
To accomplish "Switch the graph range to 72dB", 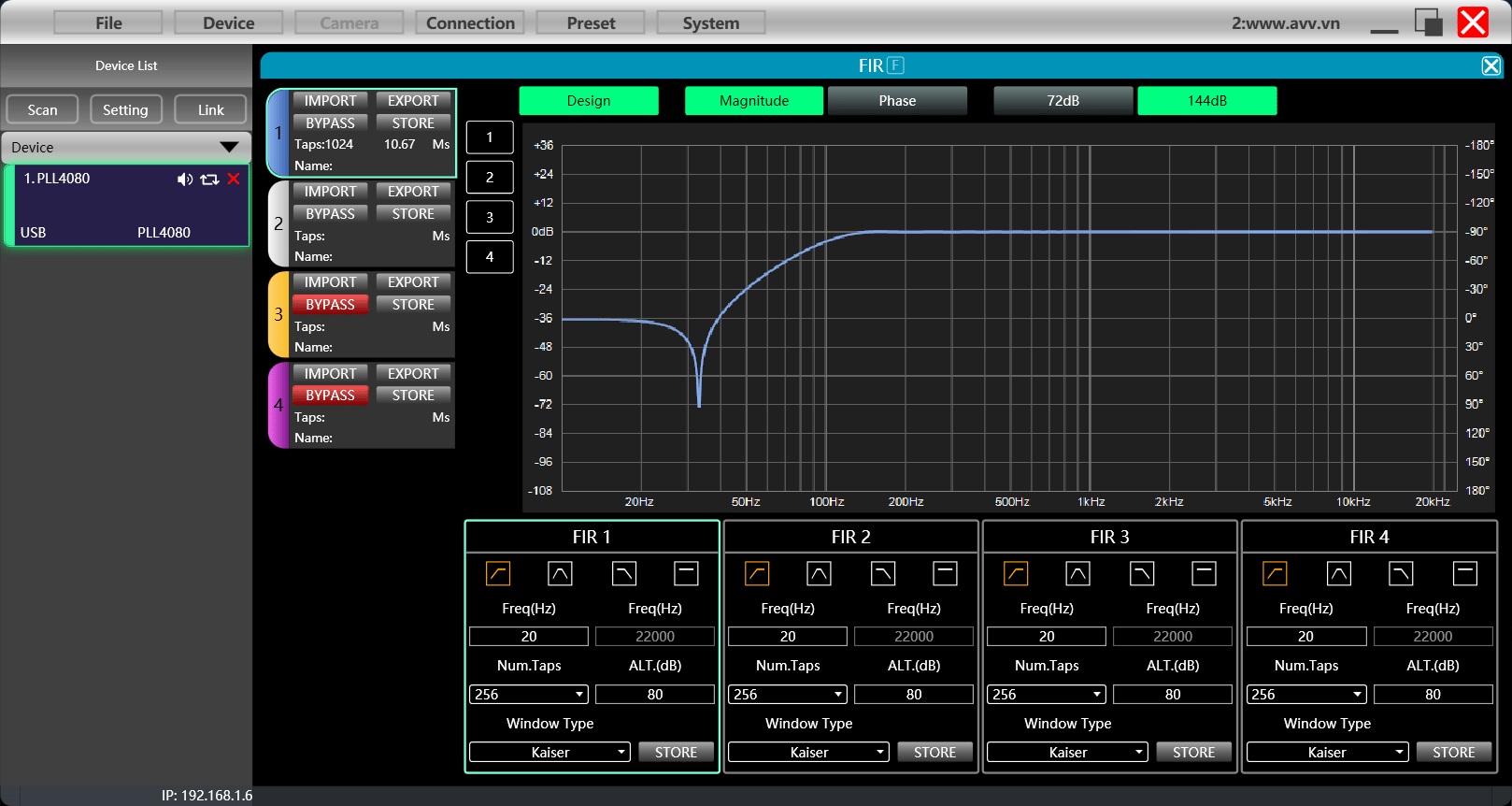I will [x=1063, y=101].
